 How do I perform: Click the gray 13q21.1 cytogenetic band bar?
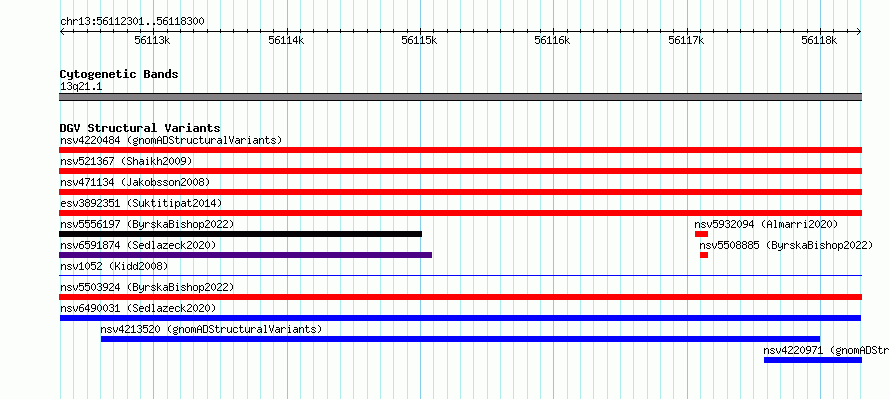coord(460,97)
